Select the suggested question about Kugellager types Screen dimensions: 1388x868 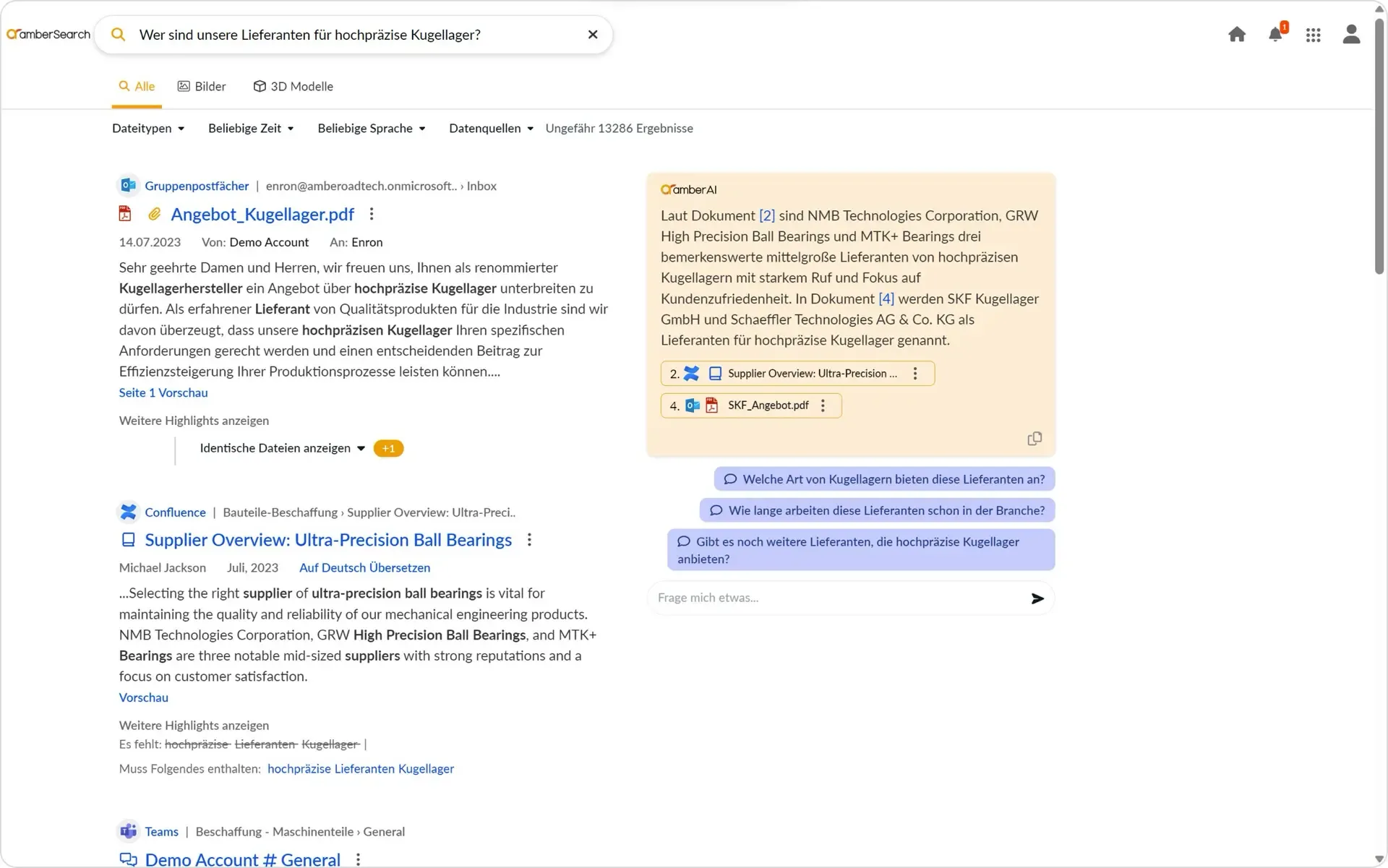[883, 478]
